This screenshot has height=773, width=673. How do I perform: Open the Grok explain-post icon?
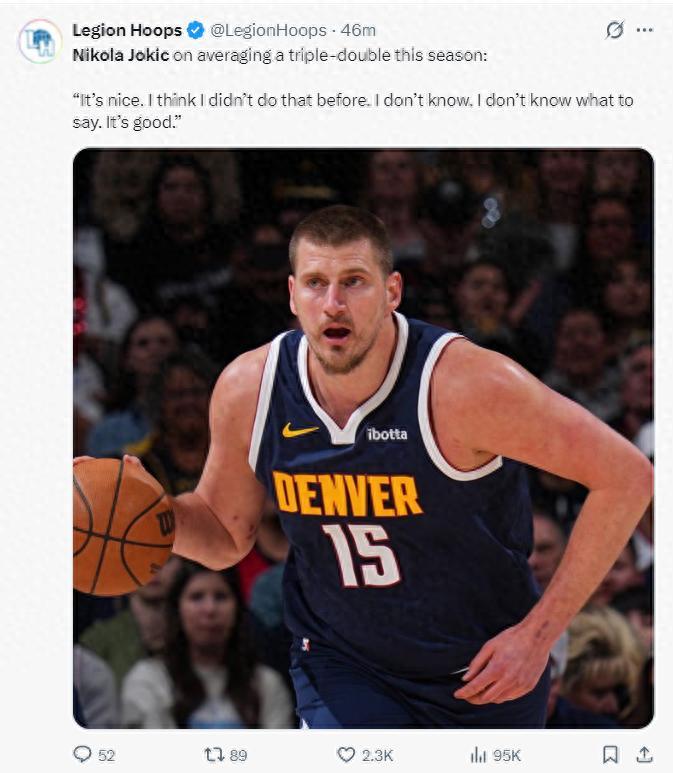[615, 31]
